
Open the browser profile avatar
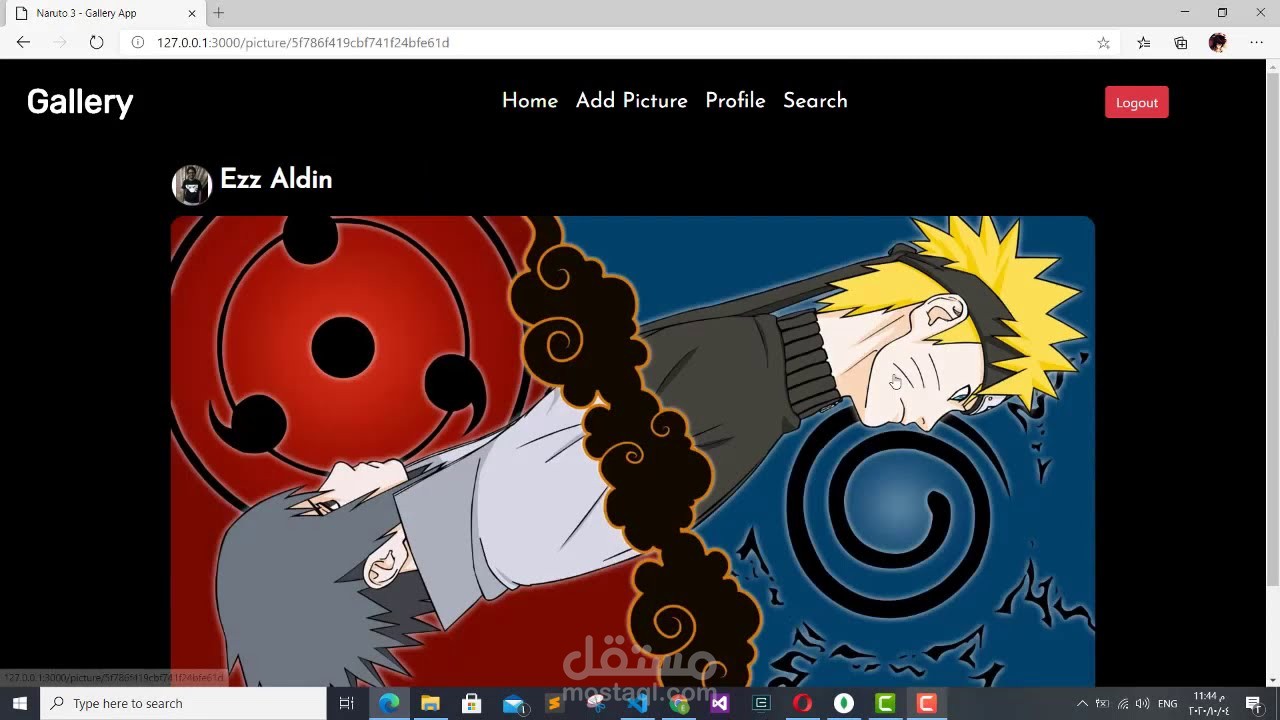(1217, 42)
